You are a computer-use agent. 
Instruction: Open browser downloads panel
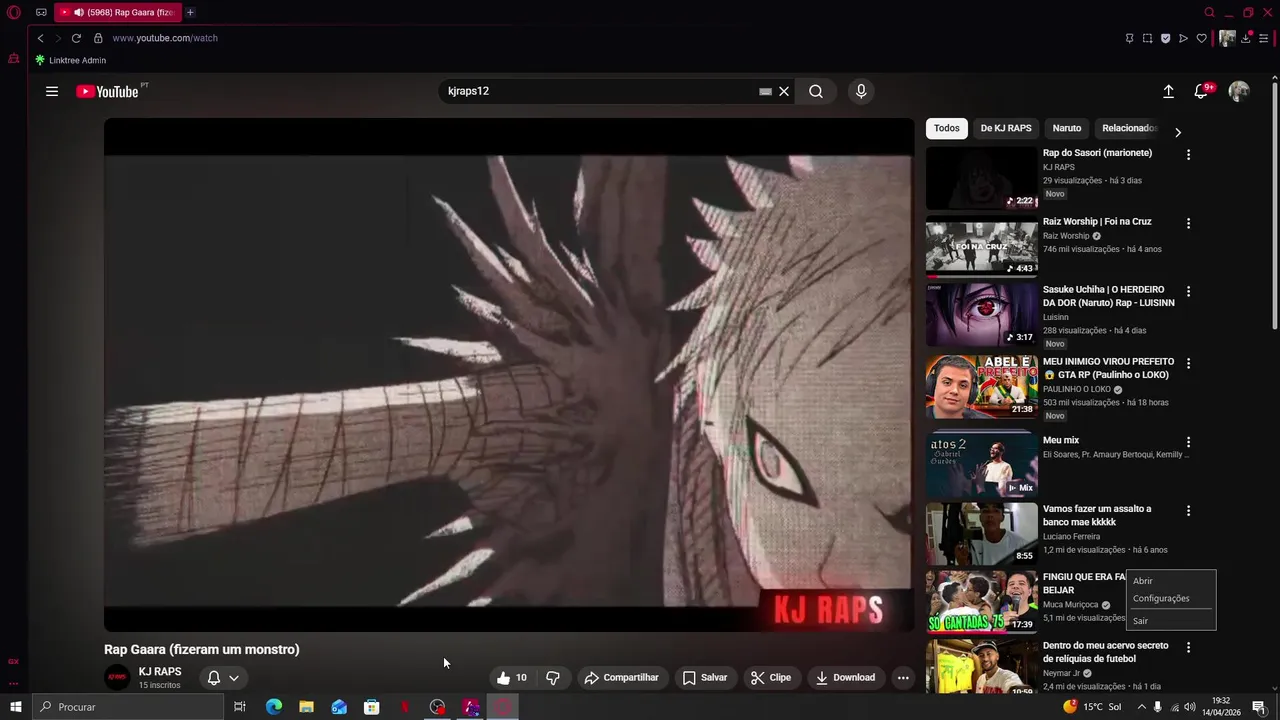[1246, 38]
